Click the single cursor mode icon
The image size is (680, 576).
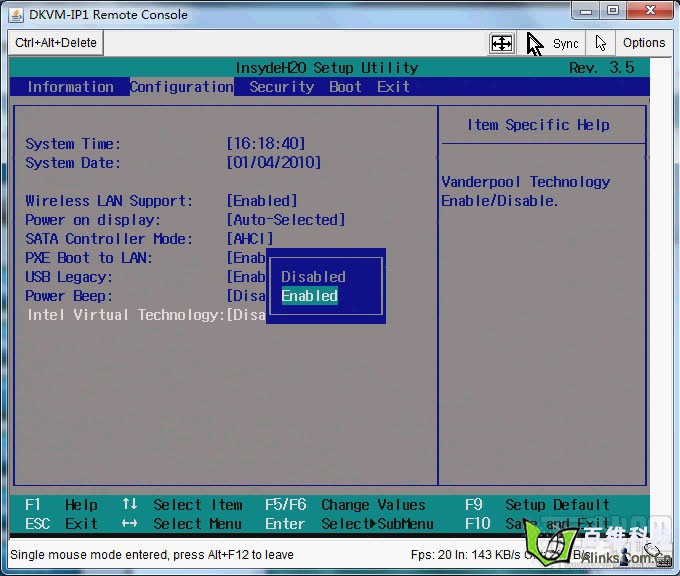(600, 43)
